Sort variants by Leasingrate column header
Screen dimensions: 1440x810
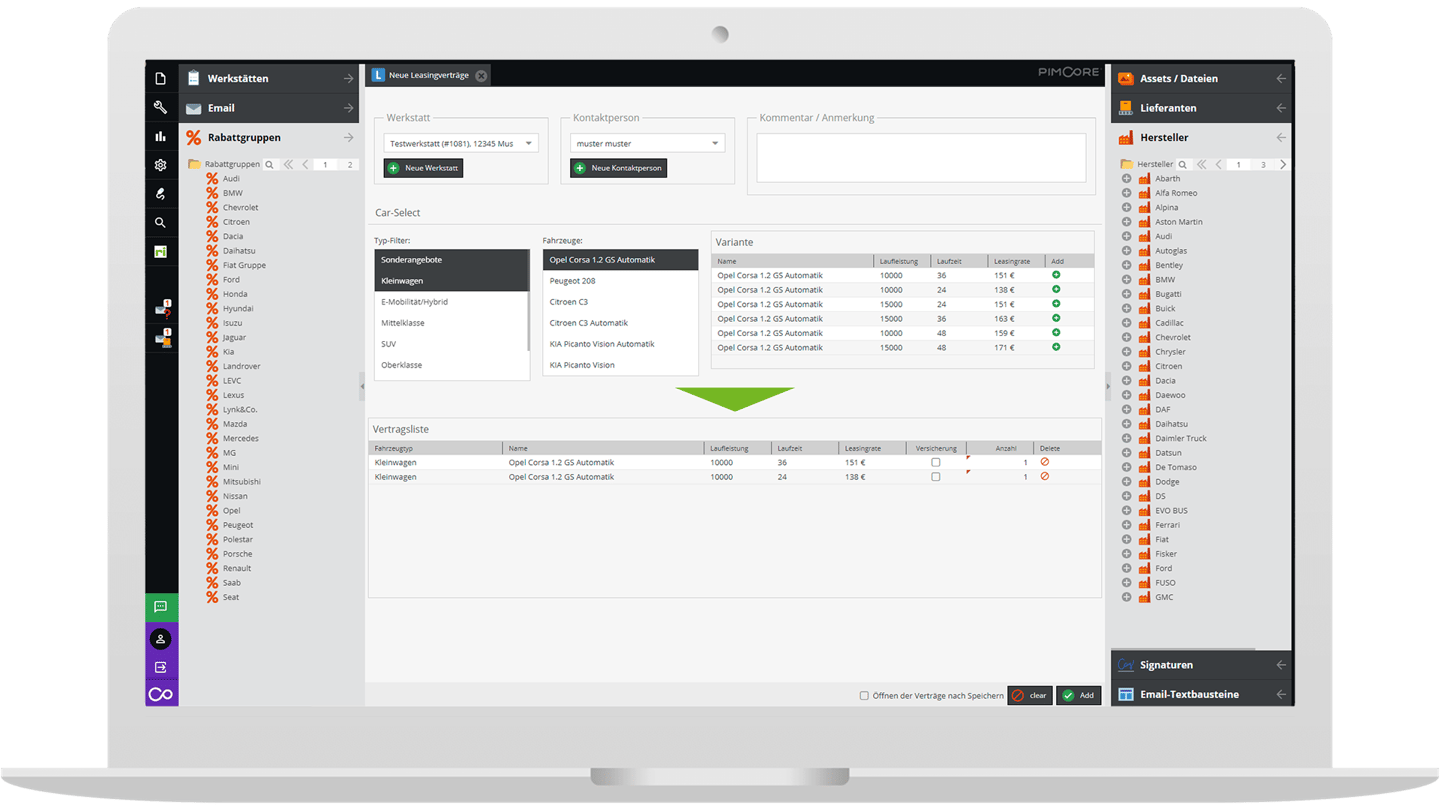pyautogui.click(x=1015, y=261)
